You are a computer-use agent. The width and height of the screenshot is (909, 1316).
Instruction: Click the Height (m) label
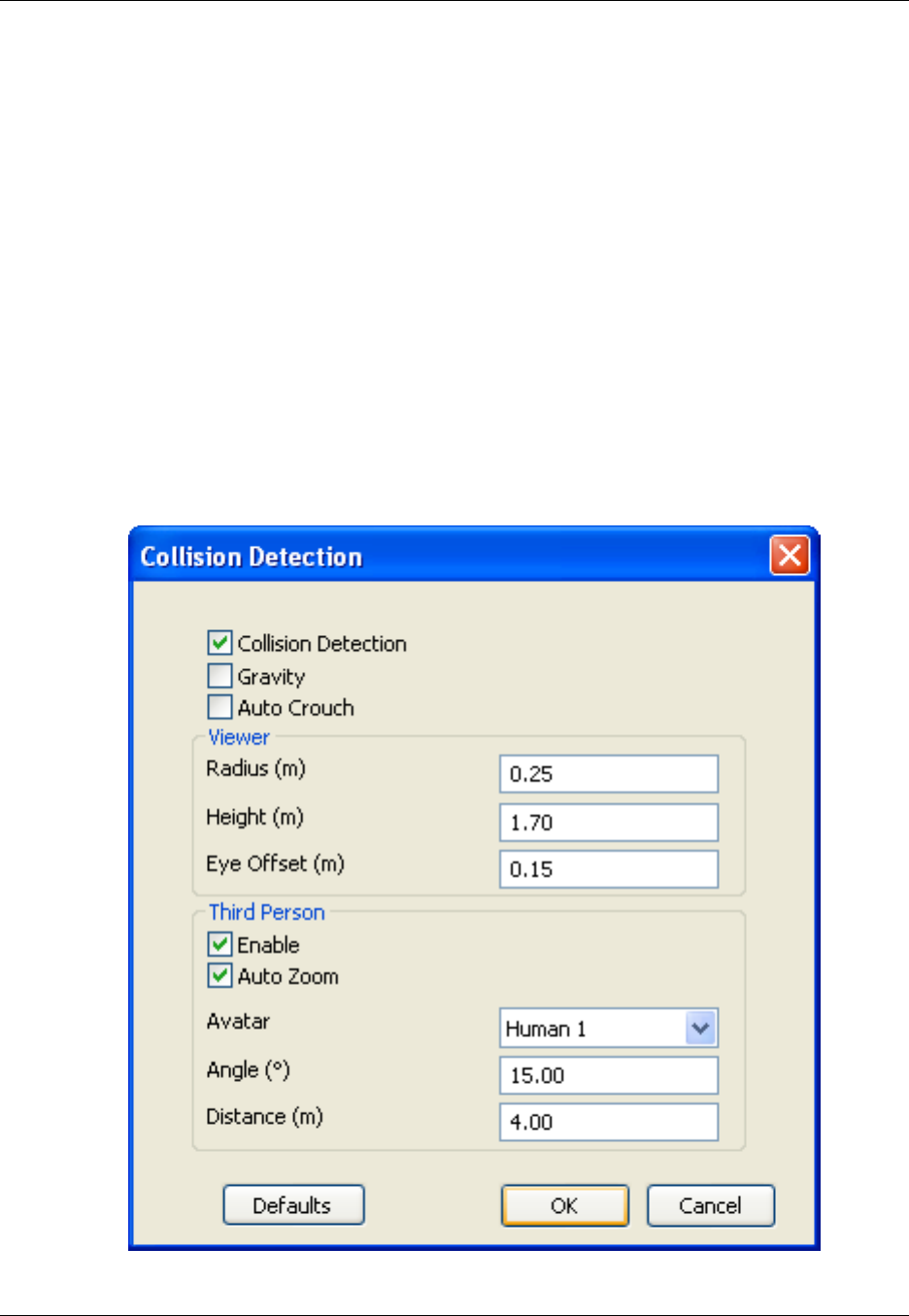254,818
